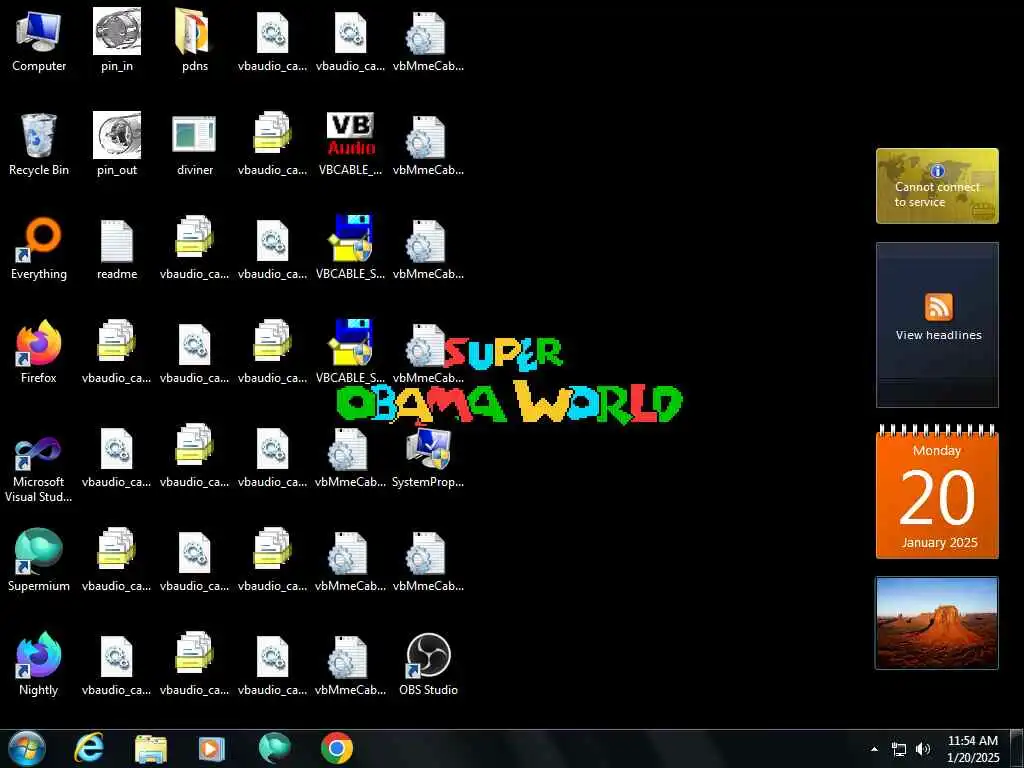Select the Supermium desktop shortcut
The image size is (1024, 768).
point(39,560)
